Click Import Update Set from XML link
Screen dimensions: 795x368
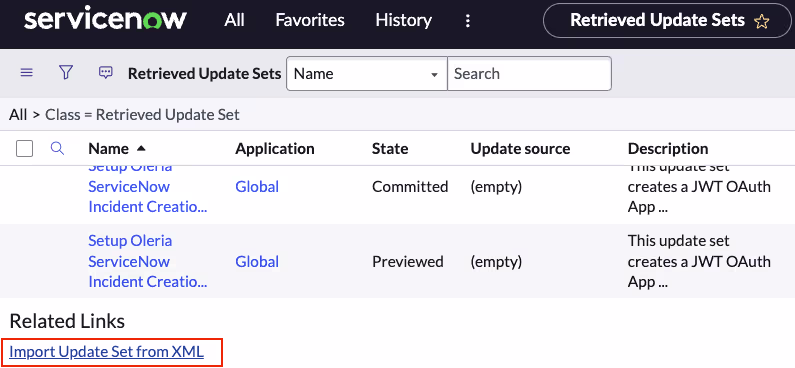click(x=106, y=351)
